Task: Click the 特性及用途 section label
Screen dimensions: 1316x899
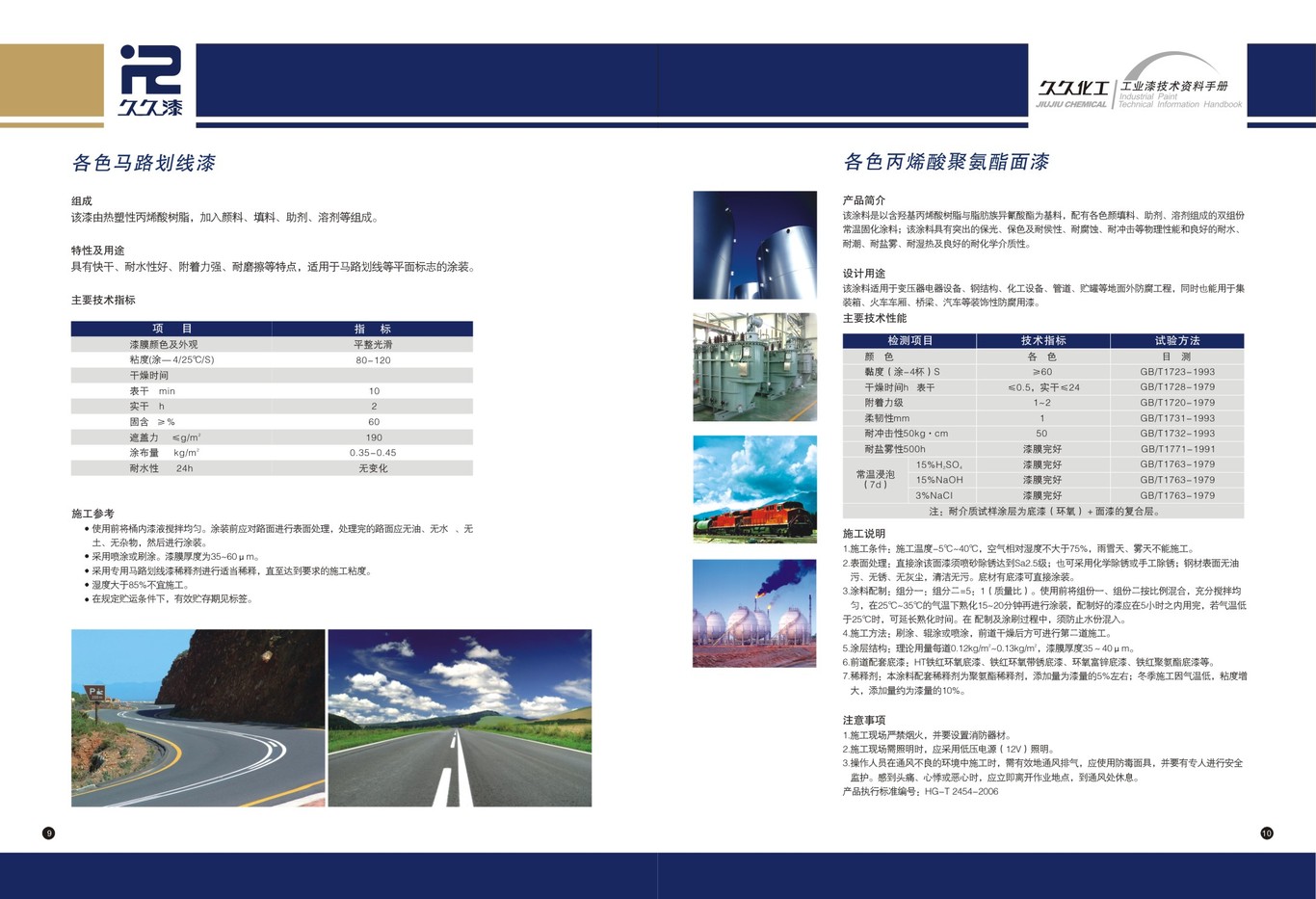Action: [x=98, y=251]
